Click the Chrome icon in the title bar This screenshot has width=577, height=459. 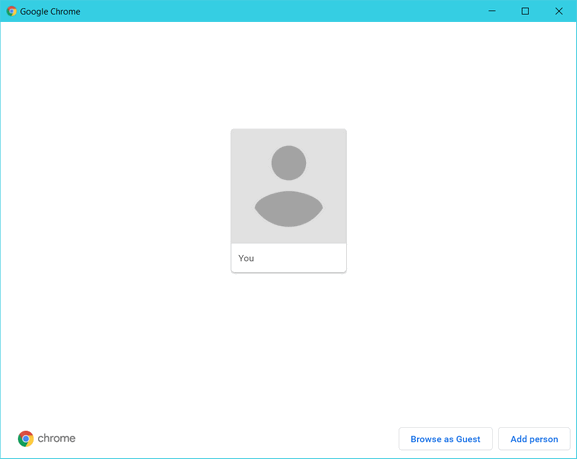[11, 11]
